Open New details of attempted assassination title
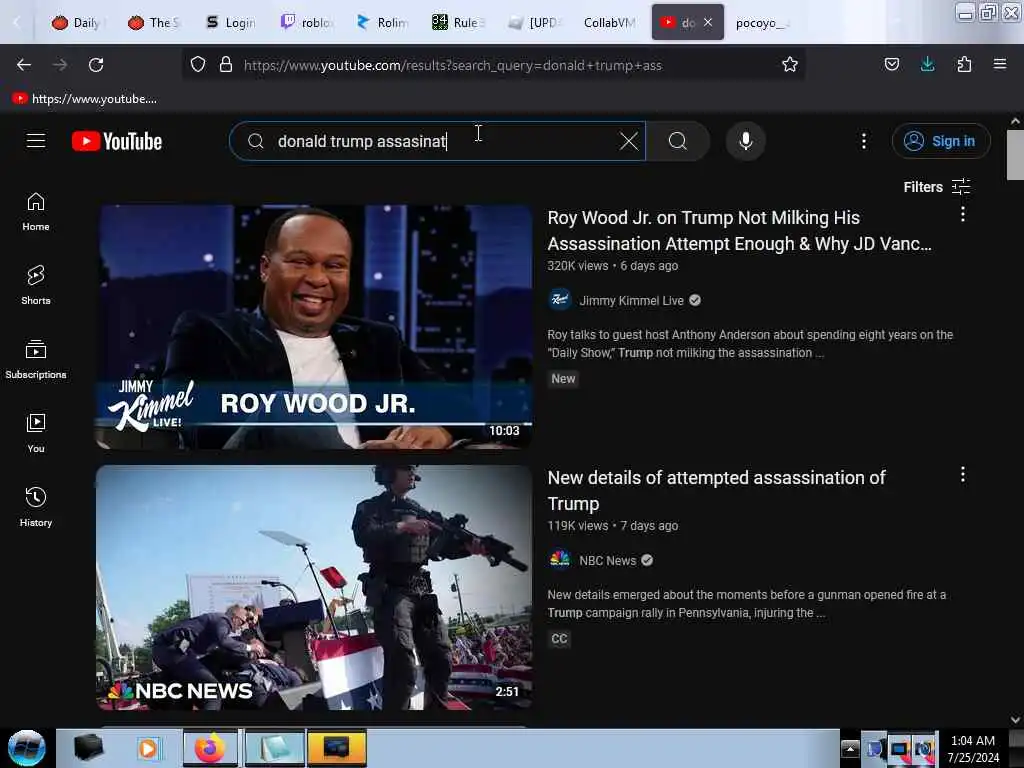 pyautogui.click(x=716, y=490)
